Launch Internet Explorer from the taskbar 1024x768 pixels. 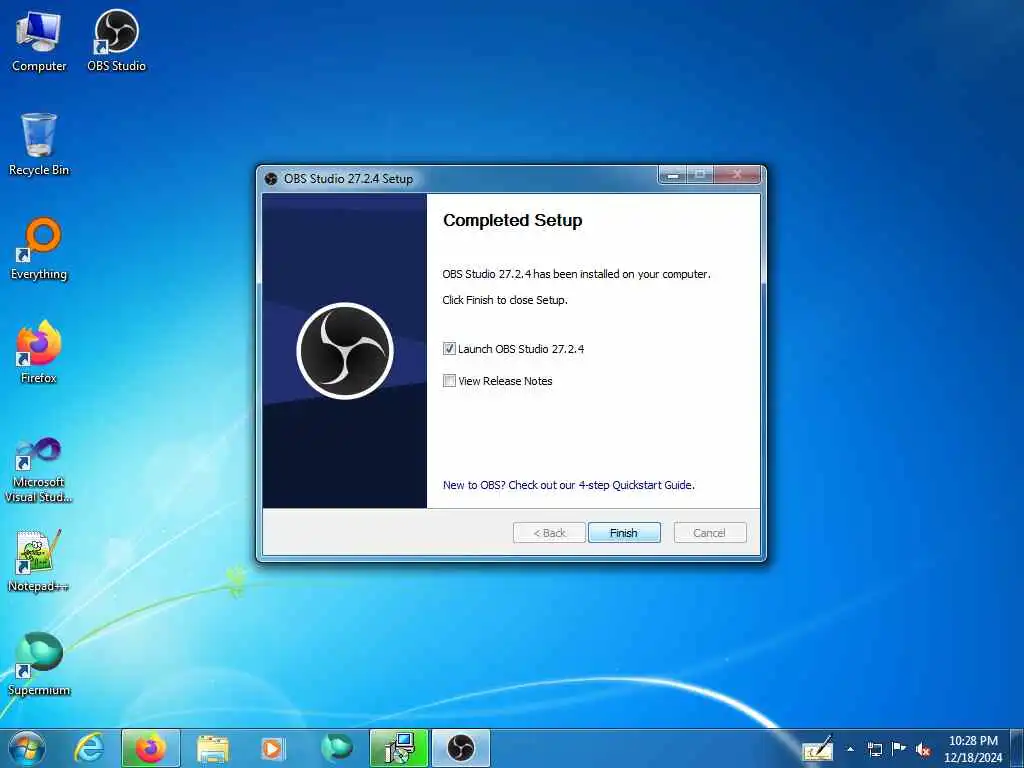[89, 748]
